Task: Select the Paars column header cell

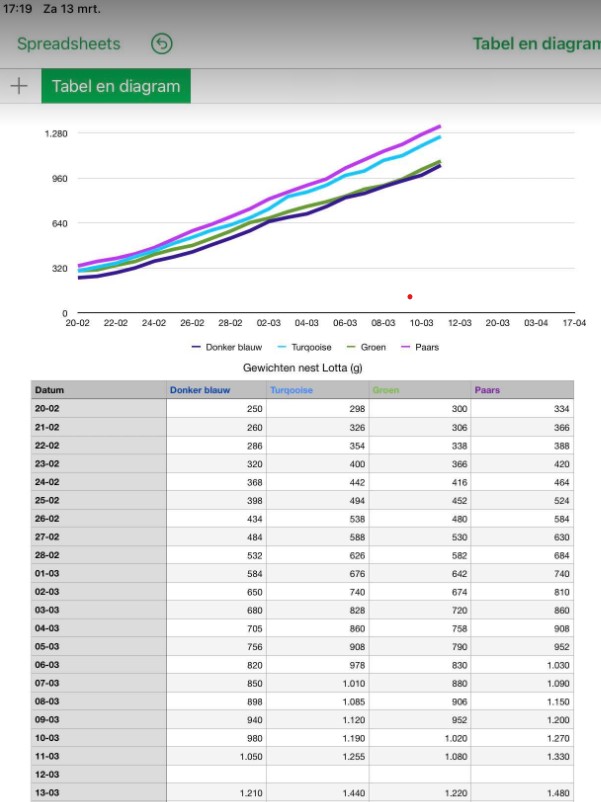Action: (520, 389)
